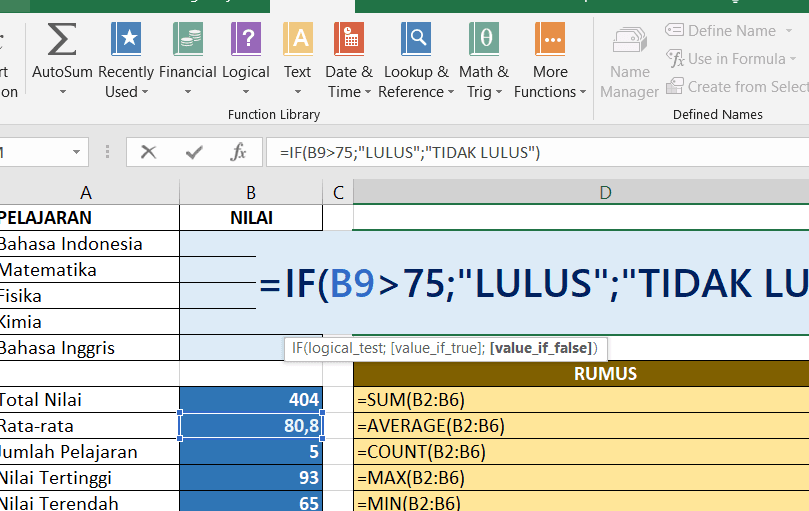Screen dimensions: 809x511
Task: Open the More Functions icon
Action: [550, 39]
